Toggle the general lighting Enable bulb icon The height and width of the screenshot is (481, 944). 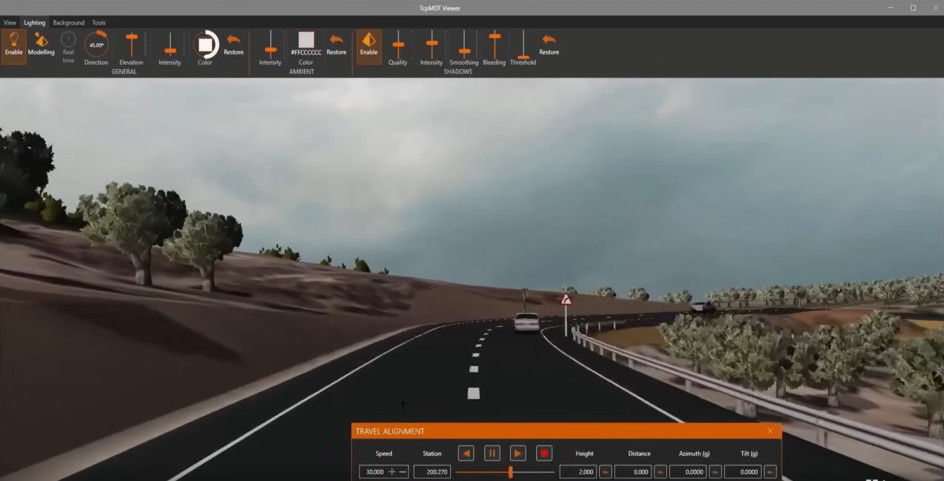13,46
